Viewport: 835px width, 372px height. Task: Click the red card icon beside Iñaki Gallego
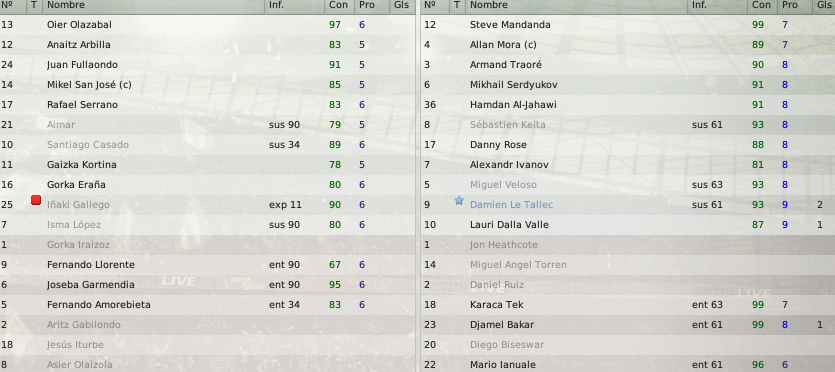[x=36, y=200]
